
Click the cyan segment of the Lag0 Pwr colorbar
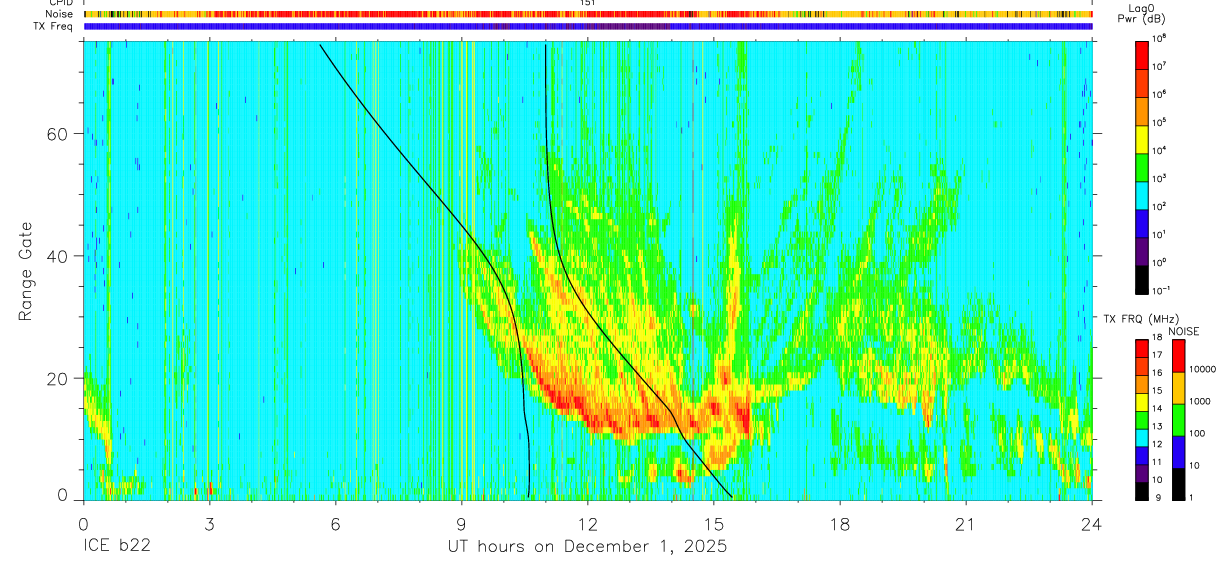tap(1142, 194)
